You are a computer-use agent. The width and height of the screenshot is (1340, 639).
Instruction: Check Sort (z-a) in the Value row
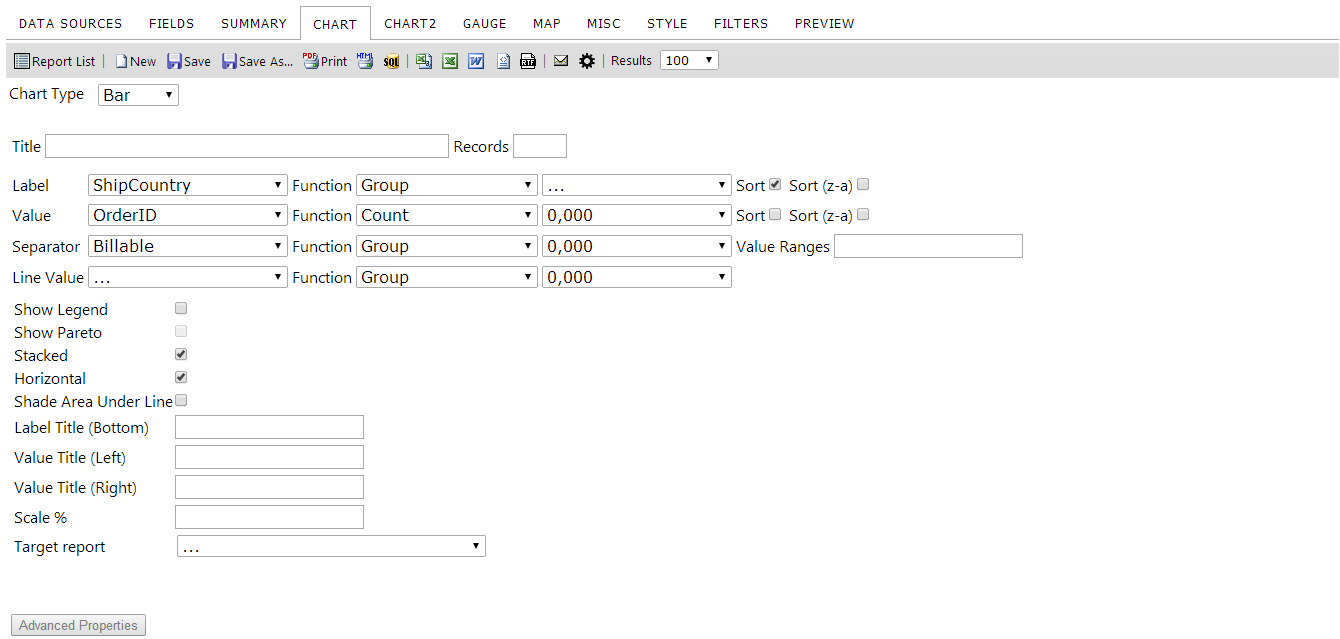[863, 214]
